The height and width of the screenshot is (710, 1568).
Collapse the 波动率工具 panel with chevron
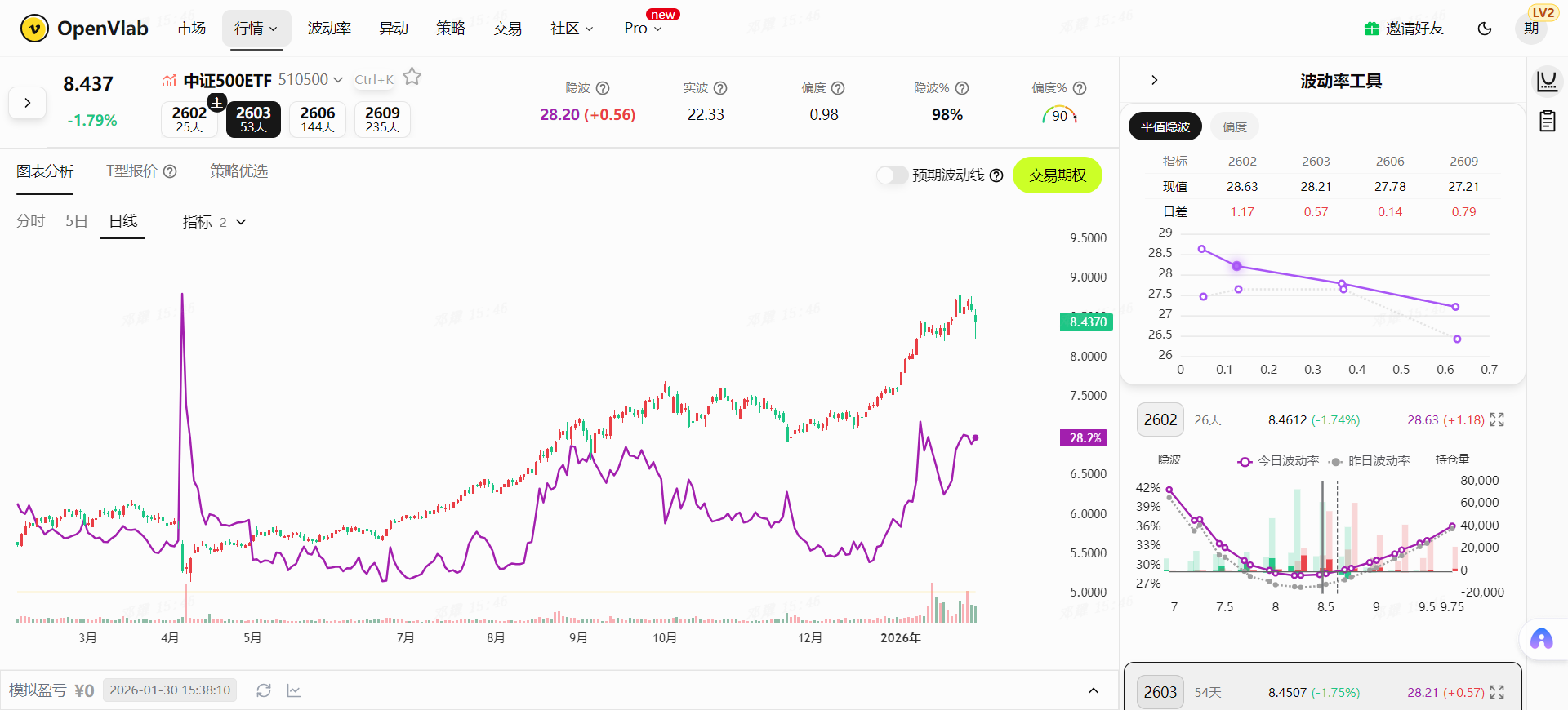tap(1154, 80)
